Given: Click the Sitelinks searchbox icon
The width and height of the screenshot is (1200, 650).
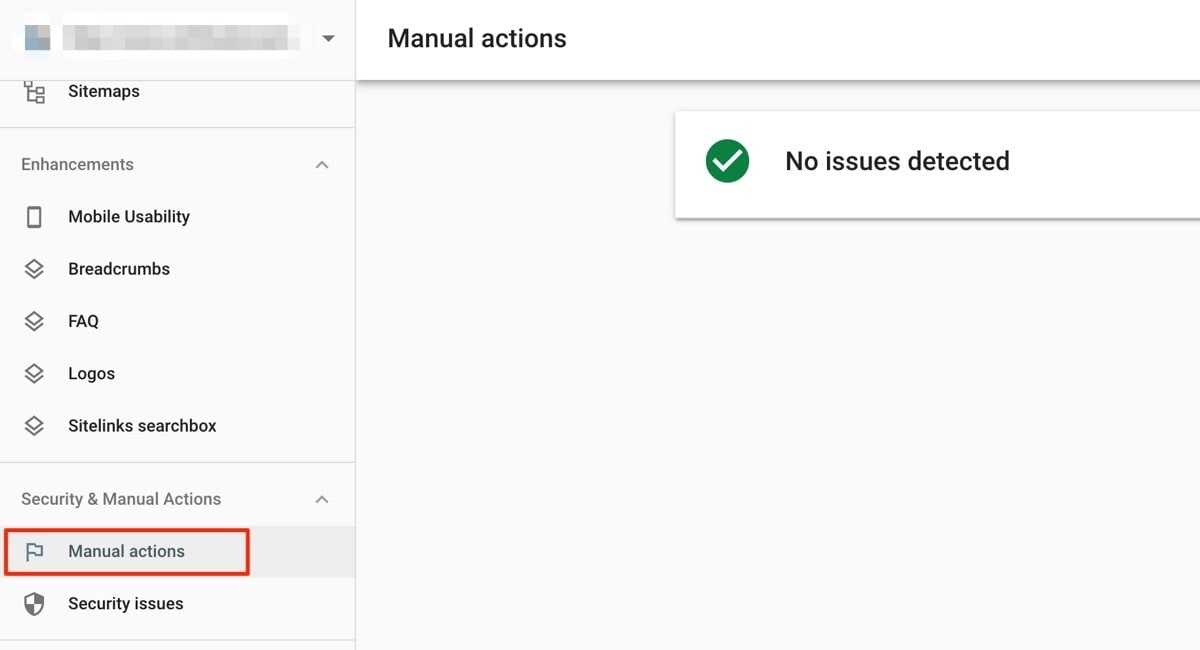Looking at the screenshot, I should pos(33,425).
